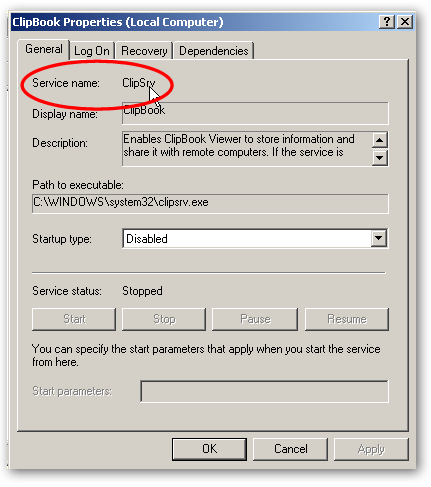431x487 pixels.
Task: Open the Recovery tab
Action: pyautogui.click(x=144, y=51)
